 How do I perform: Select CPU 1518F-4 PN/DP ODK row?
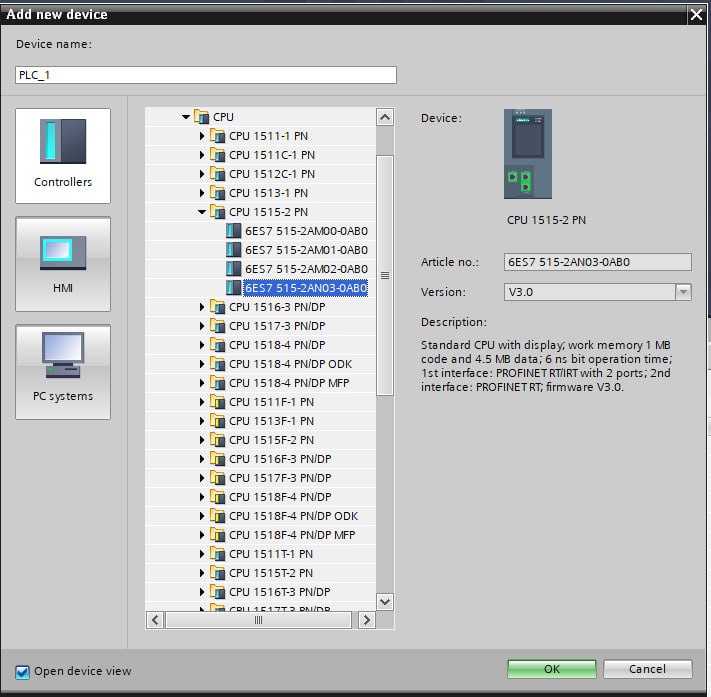pos(293,517)
